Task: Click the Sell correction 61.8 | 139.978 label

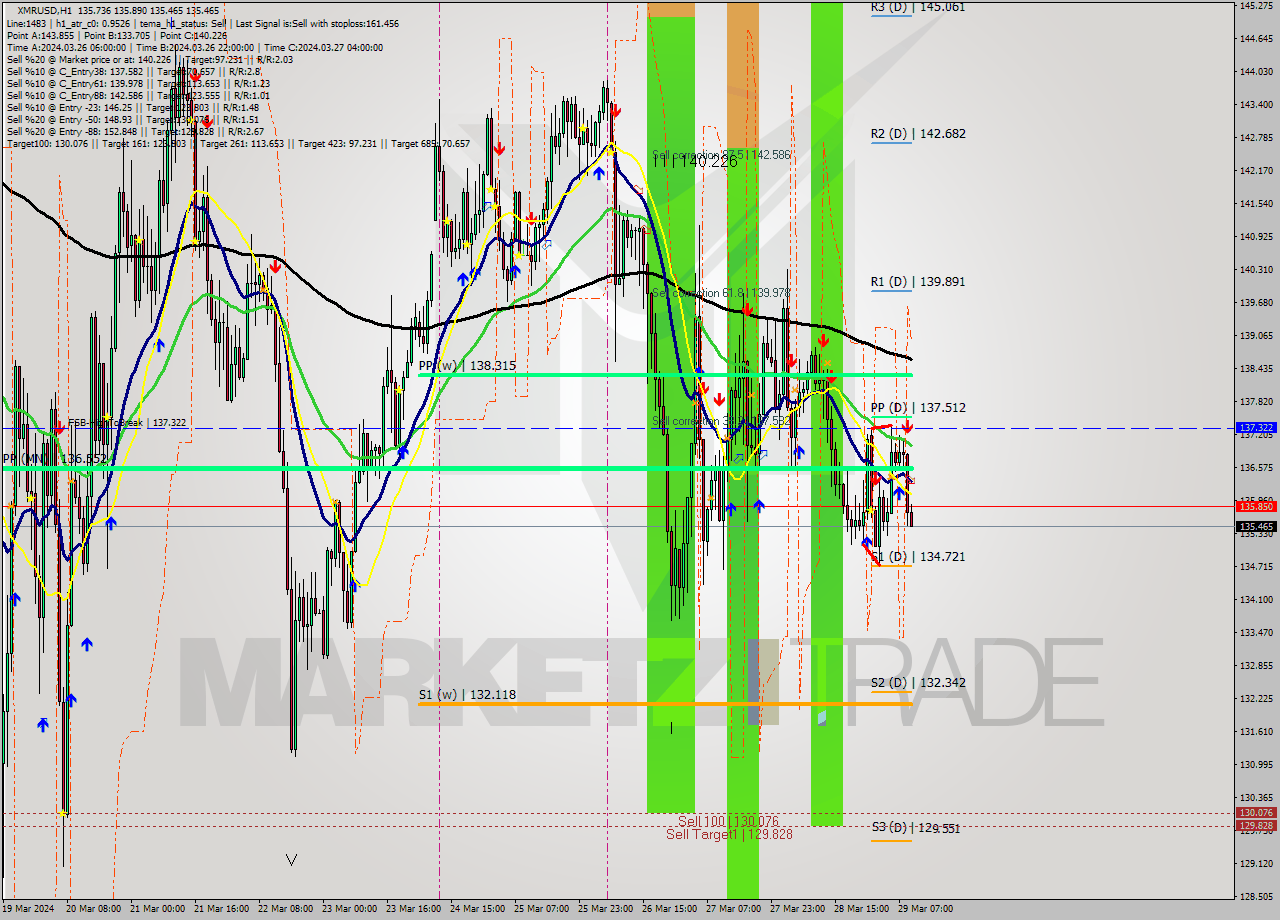Action: (x=721, y=293)
